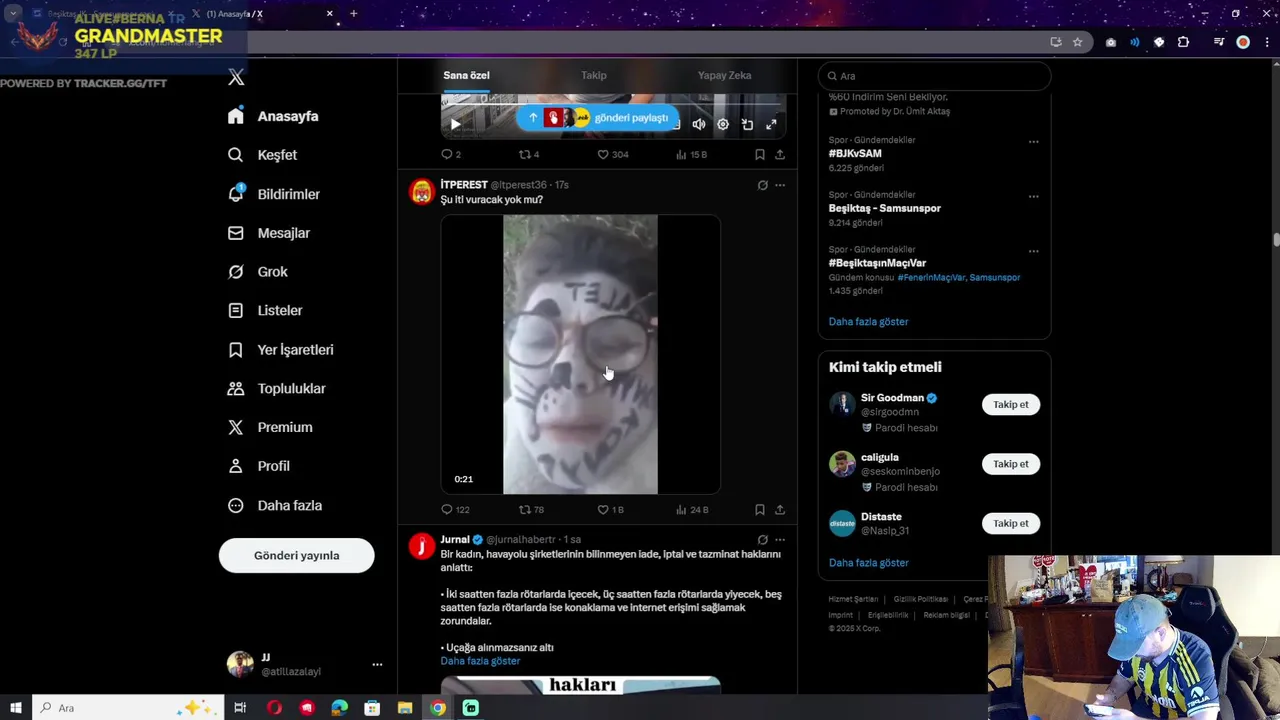Toggle picture-in-picture on top video
This screenshot has width=1280, height=720.
tap(747, 124)
